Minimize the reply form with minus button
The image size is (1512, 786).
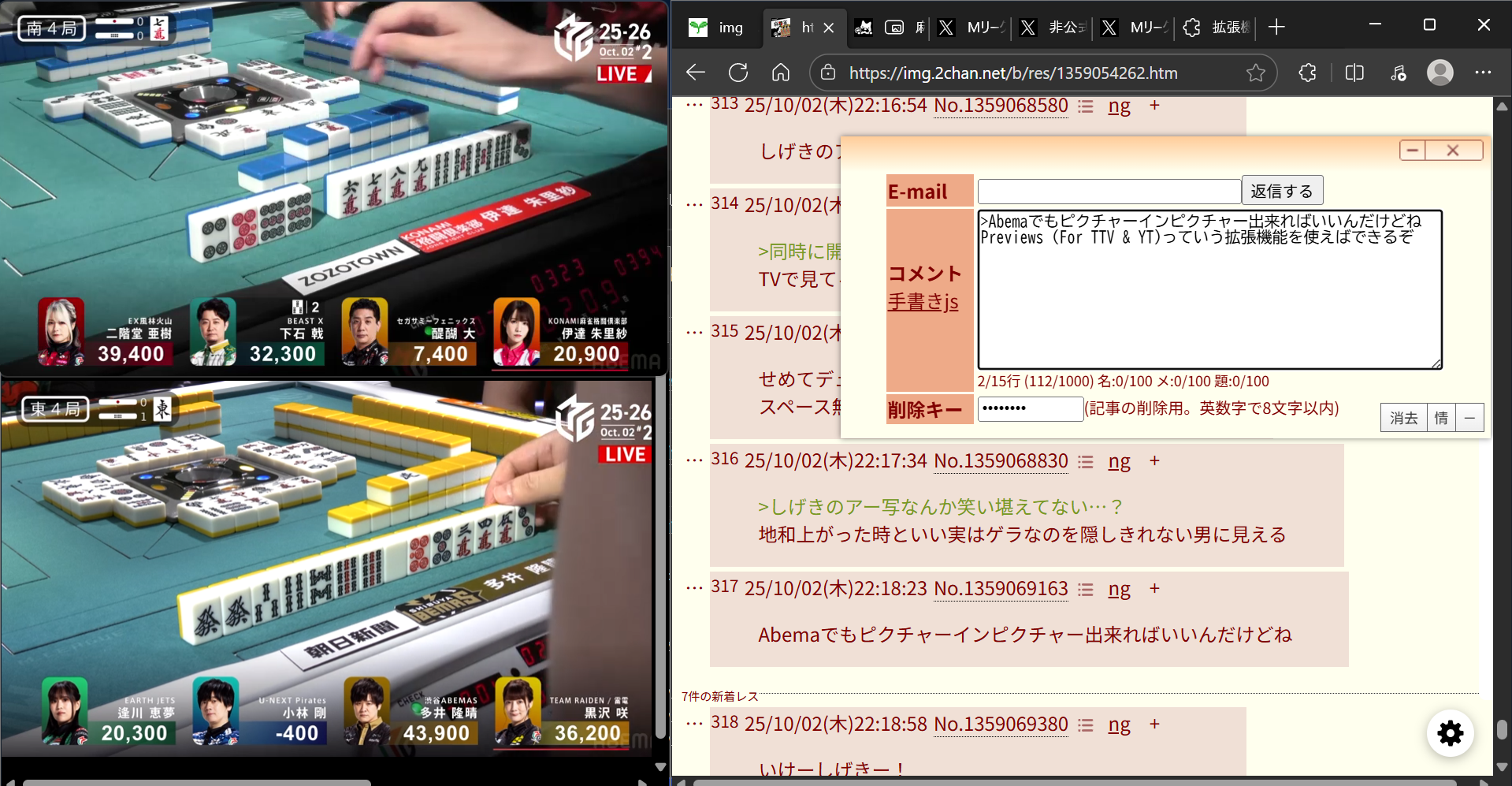[x=1413, y=150]
